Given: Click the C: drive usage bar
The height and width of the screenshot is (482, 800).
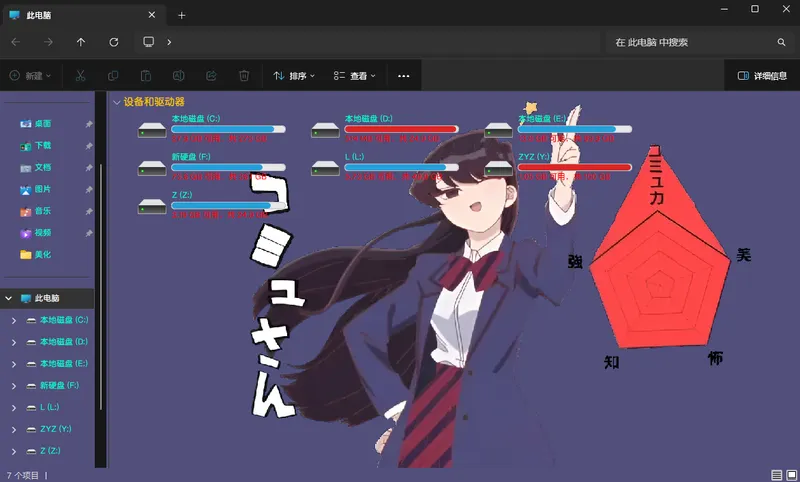Looking at the screenshot, I should pyautogui.click(x=228, y=129).
